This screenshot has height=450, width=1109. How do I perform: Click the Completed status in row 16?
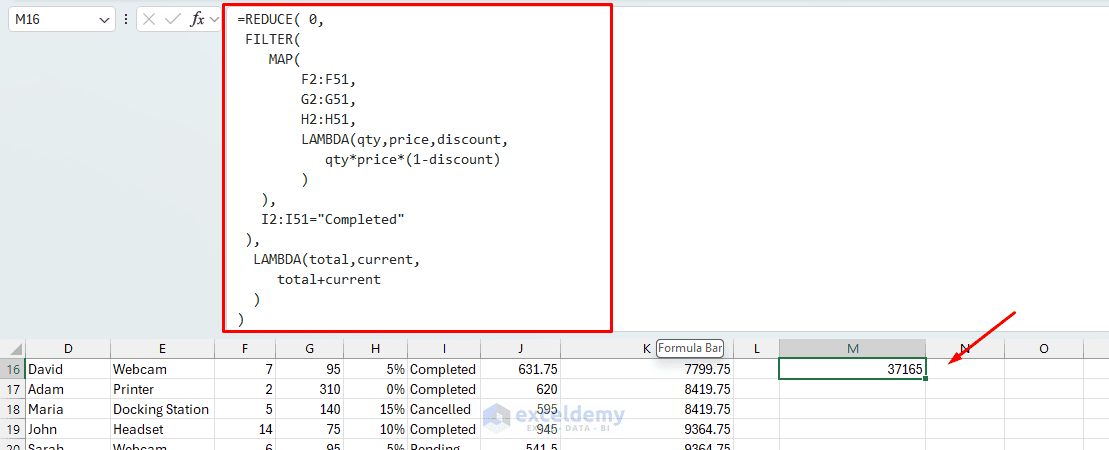(444, 369)
